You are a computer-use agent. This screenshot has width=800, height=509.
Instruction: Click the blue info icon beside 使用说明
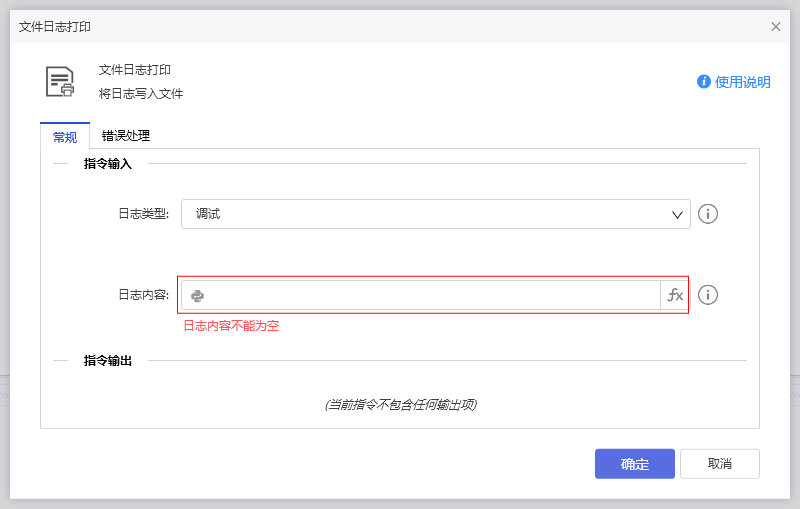click(704, 82)
